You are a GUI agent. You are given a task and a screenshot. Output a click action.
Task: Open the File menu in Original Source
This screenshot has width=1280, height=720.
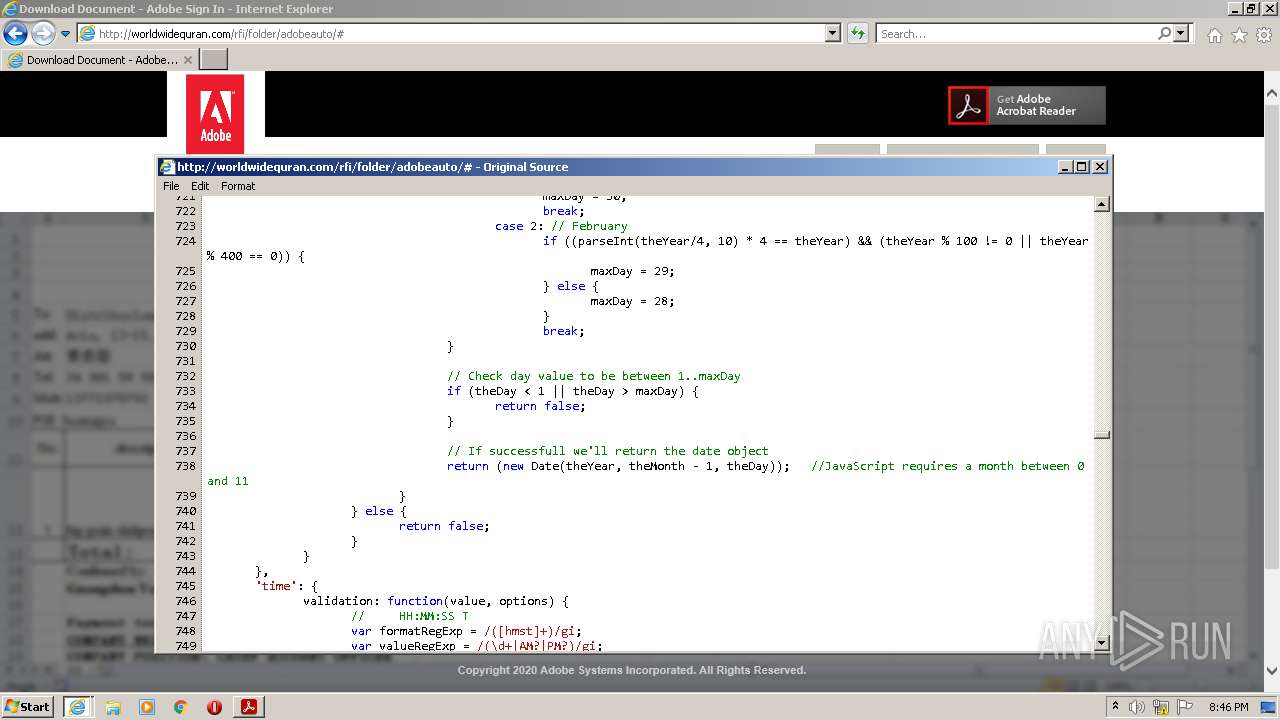tap(171, 186)
